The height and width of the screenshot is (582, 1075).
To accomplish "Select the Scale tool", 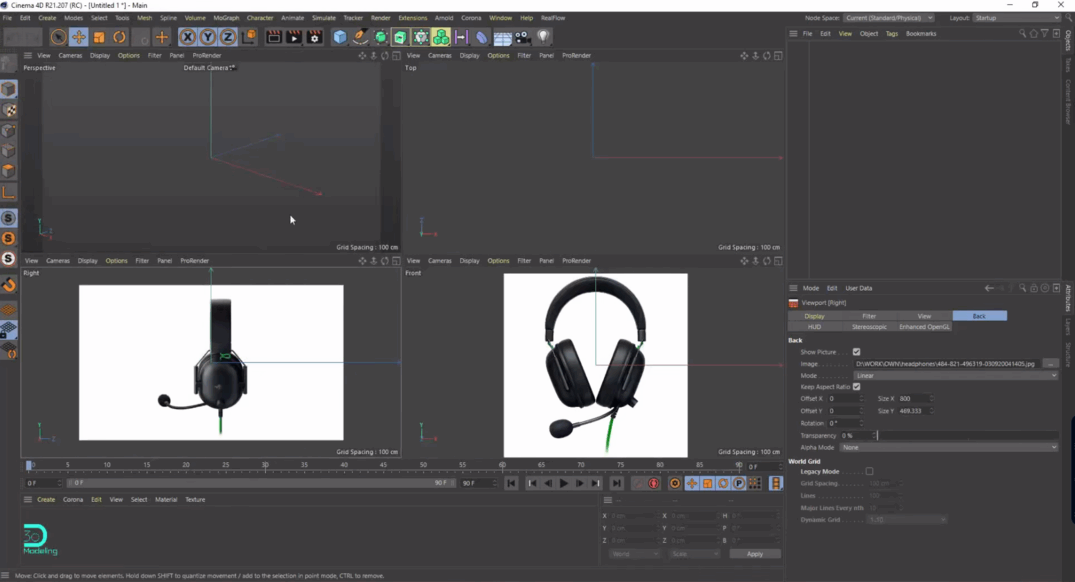I will pyautogui.click(x=99, y=37).
